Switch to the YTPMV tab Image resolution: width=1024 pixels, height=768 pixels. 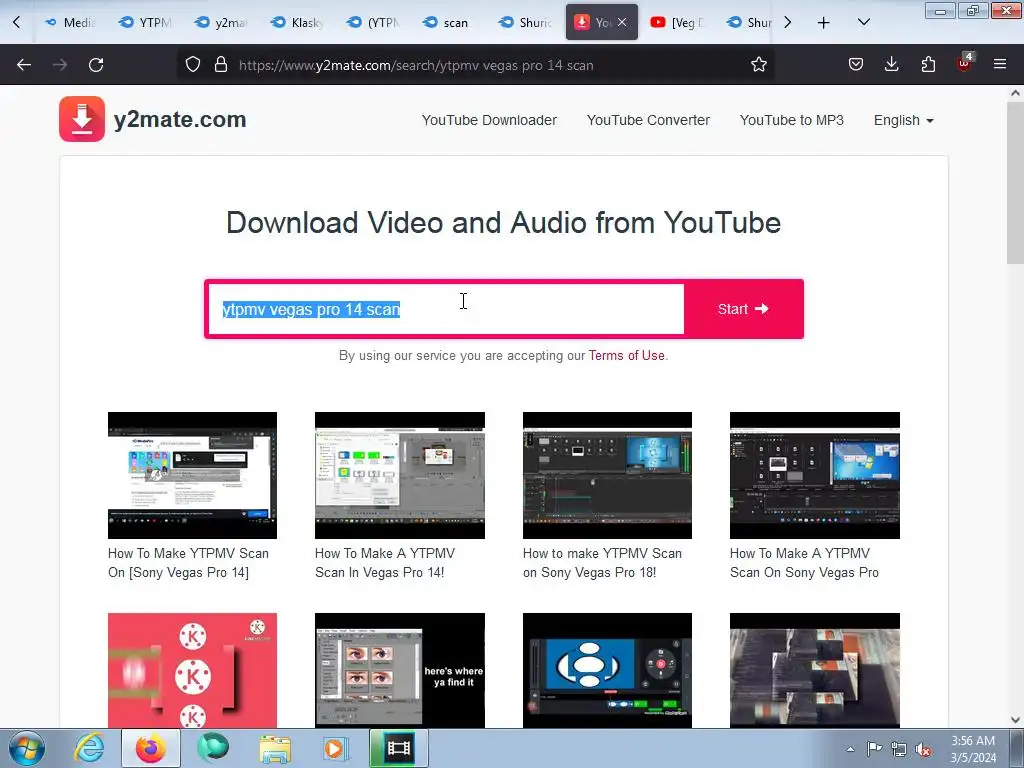(x=146, y=22)
